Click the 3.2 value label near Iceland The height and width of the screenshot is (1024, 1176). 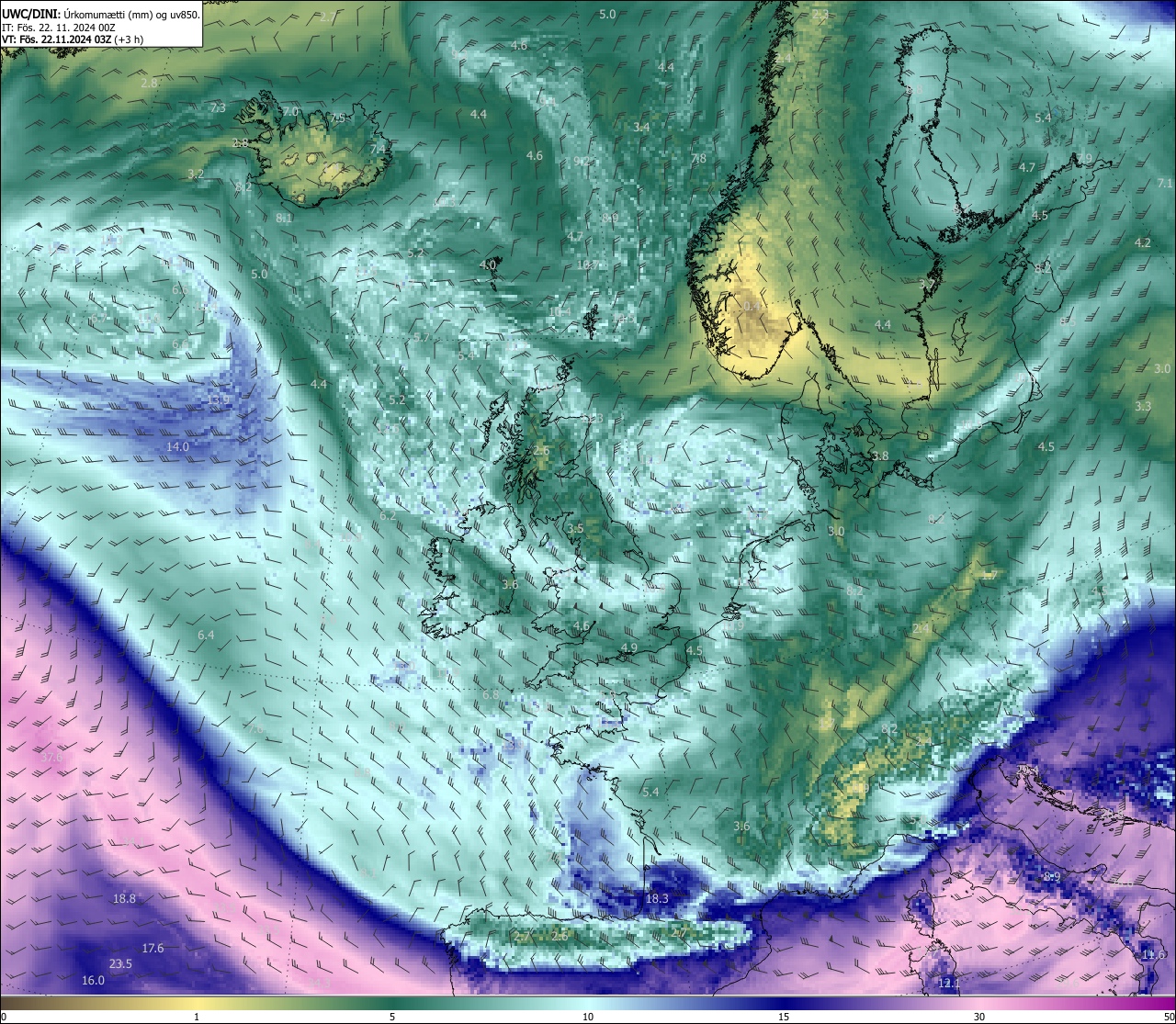pyautogui.click(x=196, y=174)
